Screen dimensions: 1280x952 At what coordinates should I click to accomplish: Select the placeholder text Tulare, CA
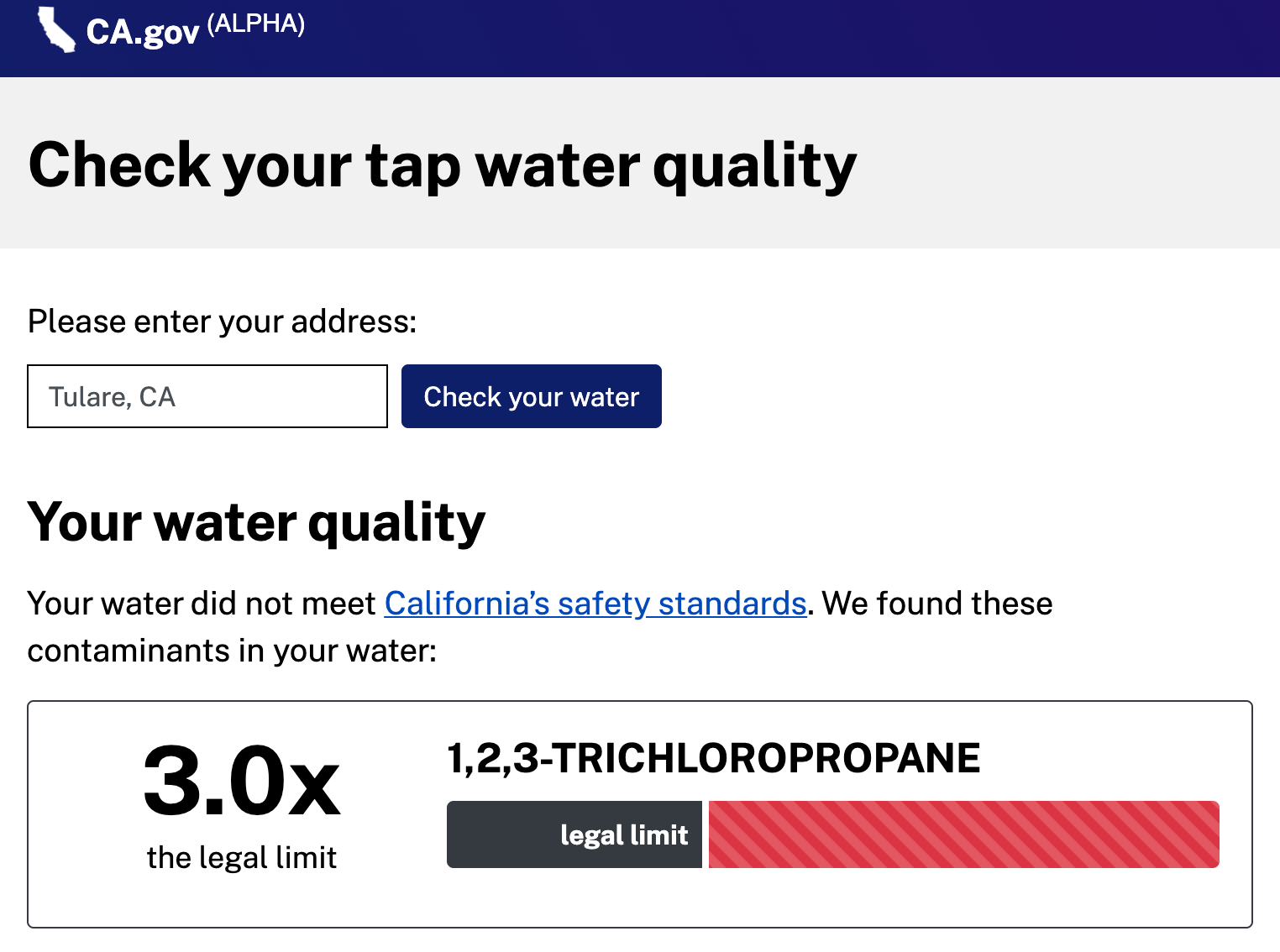tap(112, 396)
